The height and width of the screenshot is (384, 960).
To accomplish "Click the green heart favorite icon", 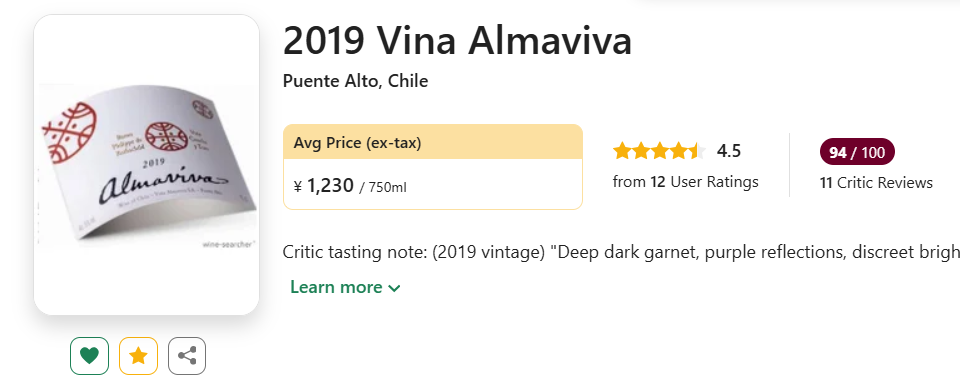I will [89, 356].
